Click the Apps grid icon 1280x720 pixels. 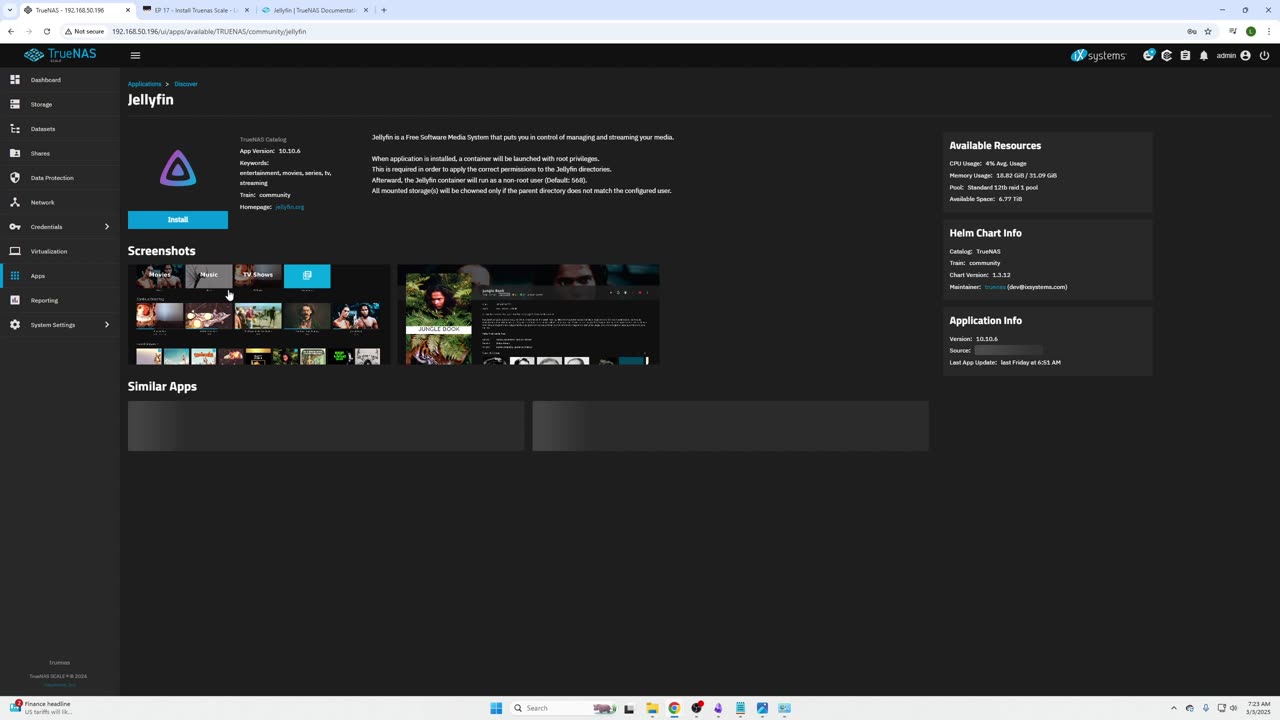point(15,276)
